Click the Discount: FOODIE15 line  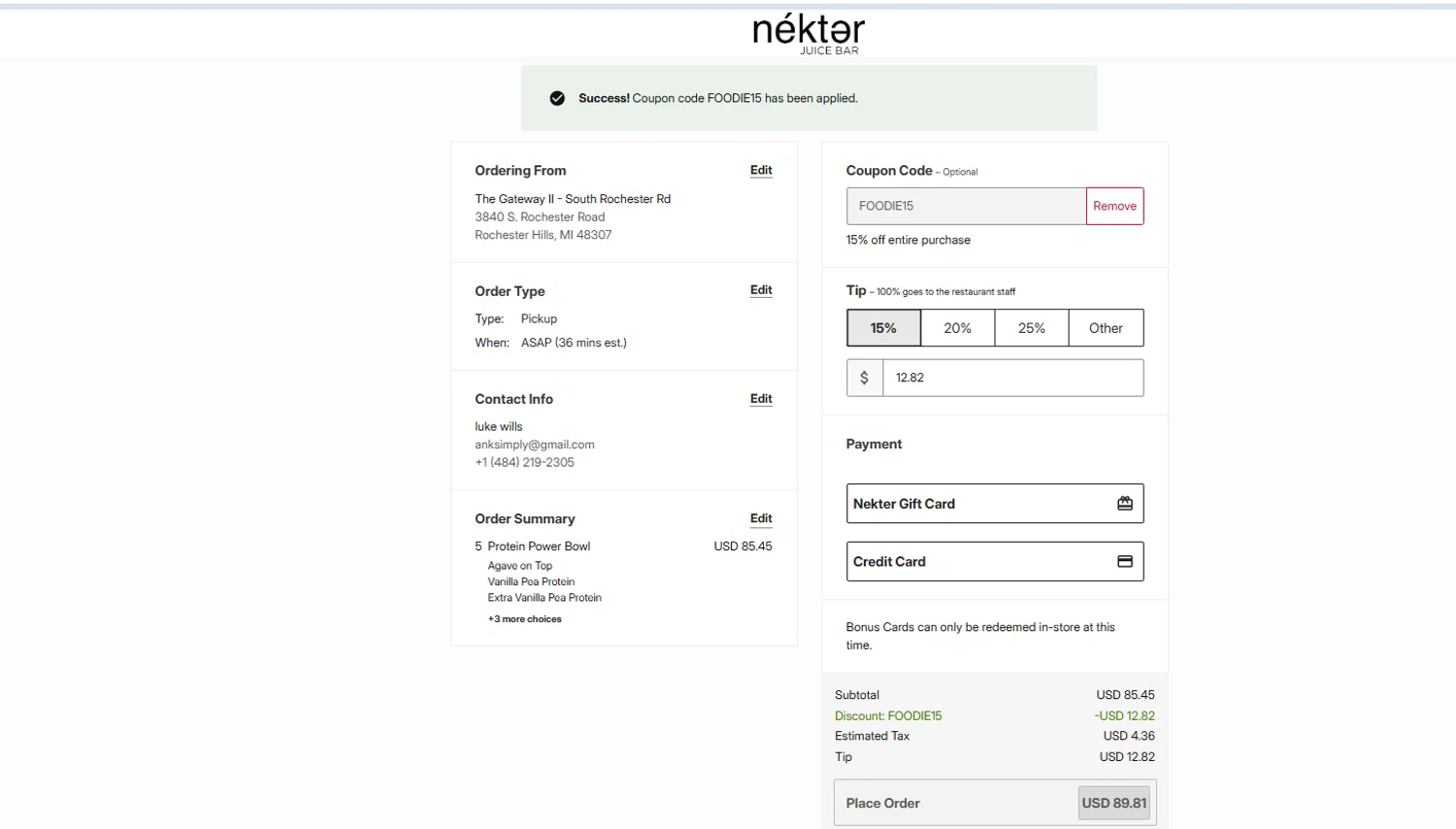[x=888, y=716]
